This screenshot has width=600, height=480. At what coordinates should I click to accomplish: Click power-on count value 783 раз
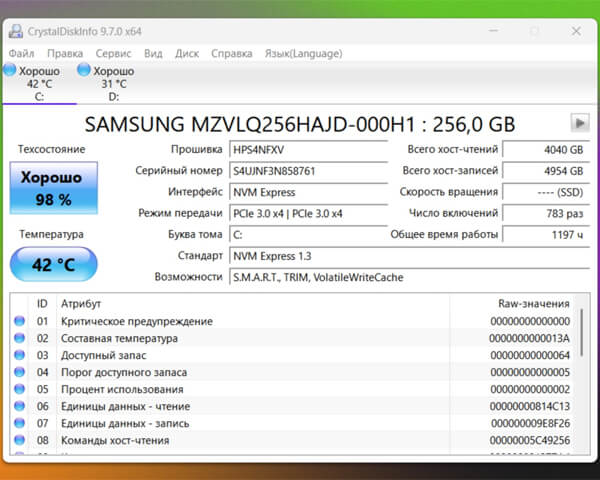click(546, 213)
